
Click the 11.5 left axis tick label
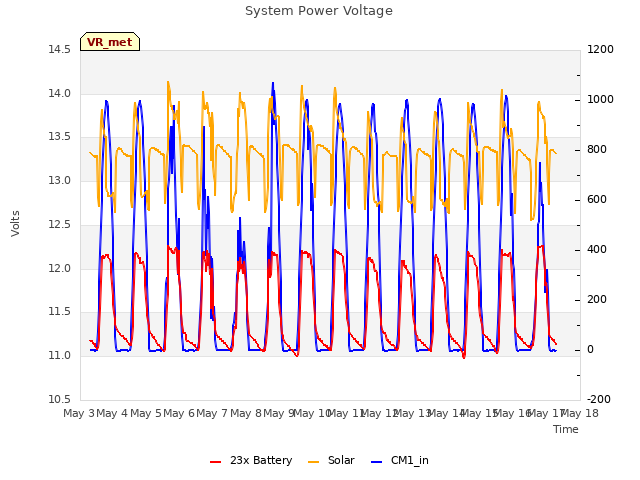pyautogui.click(x=60, y=312)
